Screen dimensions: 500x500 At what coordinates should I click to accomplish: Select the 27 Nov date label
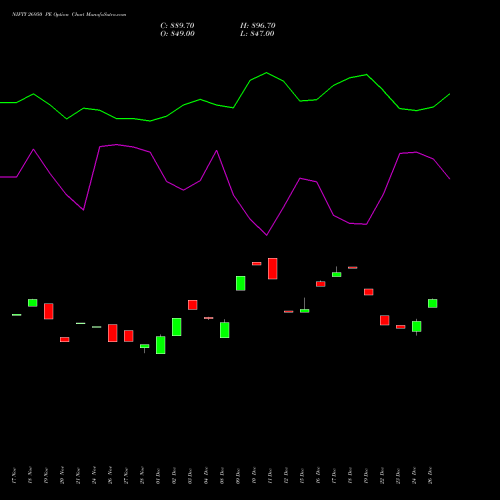126,476
